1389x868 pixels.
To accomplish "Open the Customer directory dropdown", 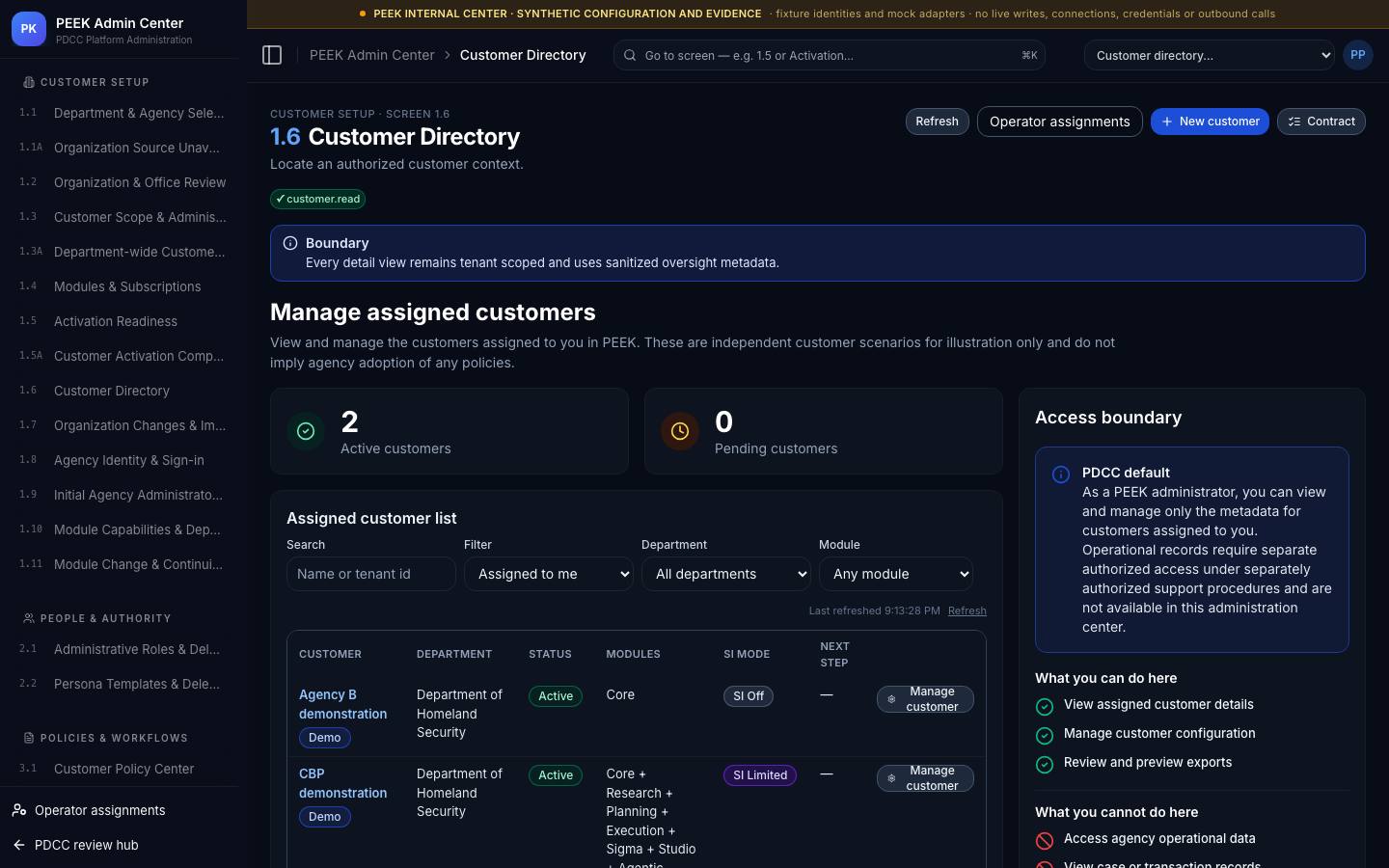I will coord(1209,55).
